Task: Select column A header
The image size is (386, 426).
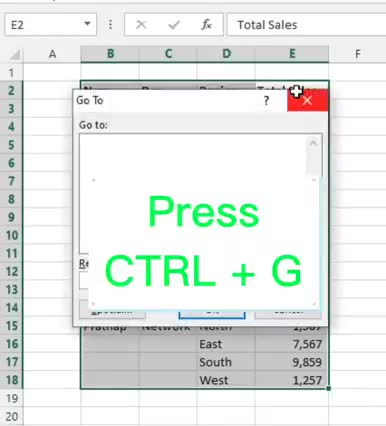Action: coord(52,54)
